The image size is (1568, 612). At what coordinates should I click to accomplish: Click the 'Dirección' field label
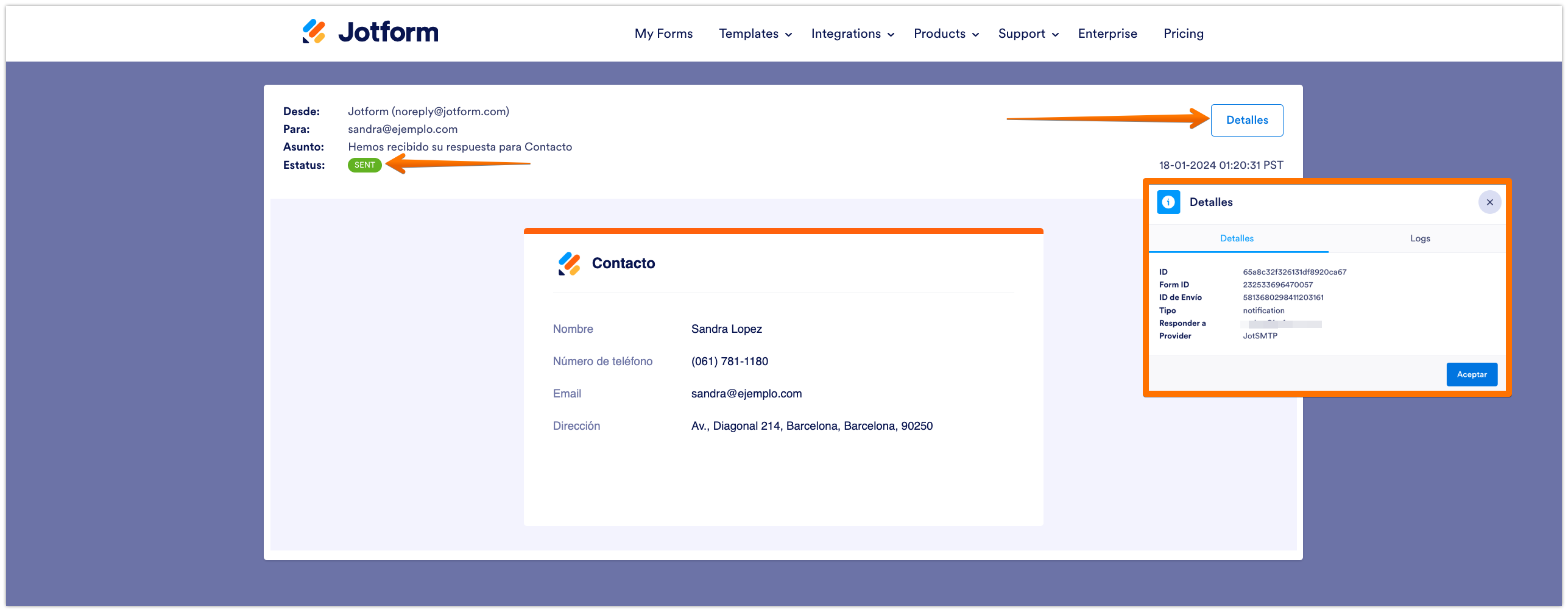[576, 426]
